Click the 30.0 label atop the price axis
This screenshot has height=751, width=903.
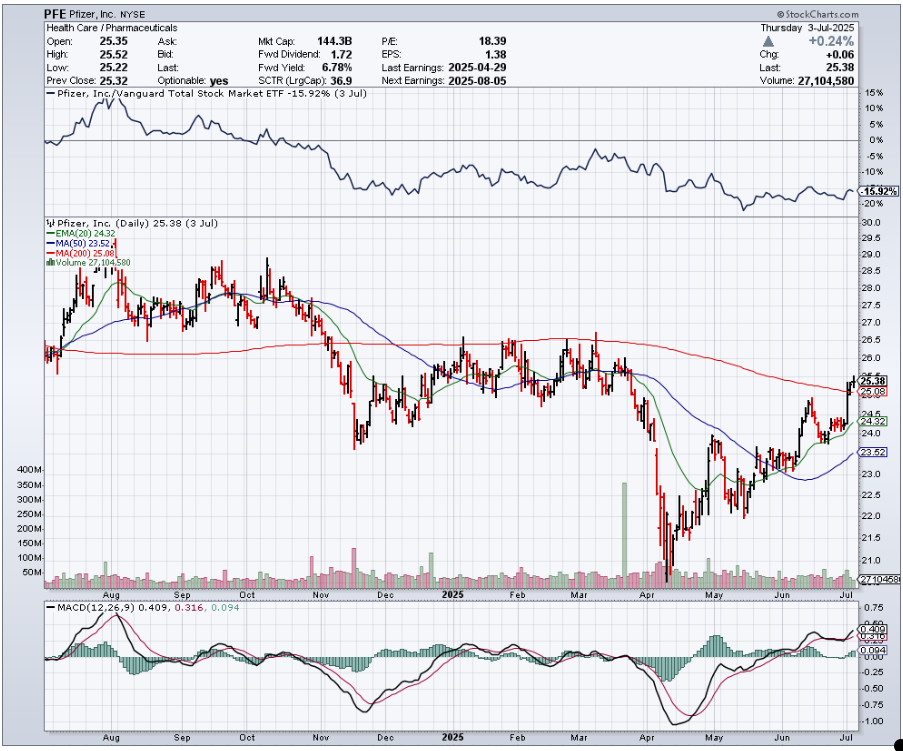[x=872, y=223]
